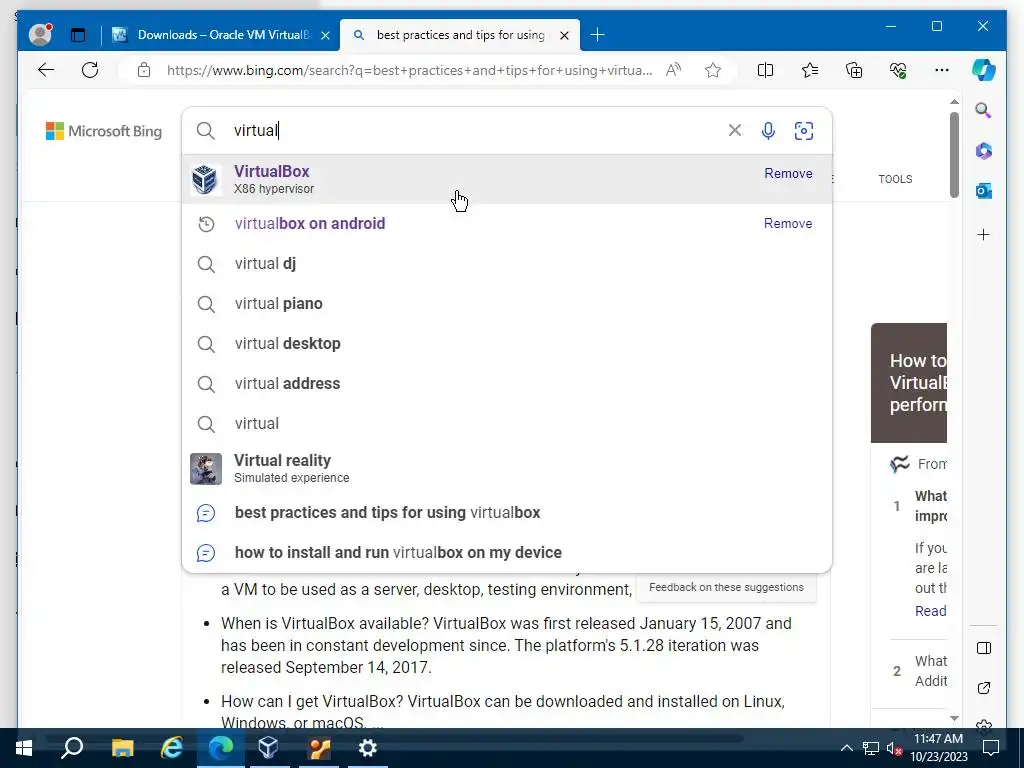The width and height of the screenshot is (1024, 768).
Task: Open the Edge profile avatar
Action: 40,35
